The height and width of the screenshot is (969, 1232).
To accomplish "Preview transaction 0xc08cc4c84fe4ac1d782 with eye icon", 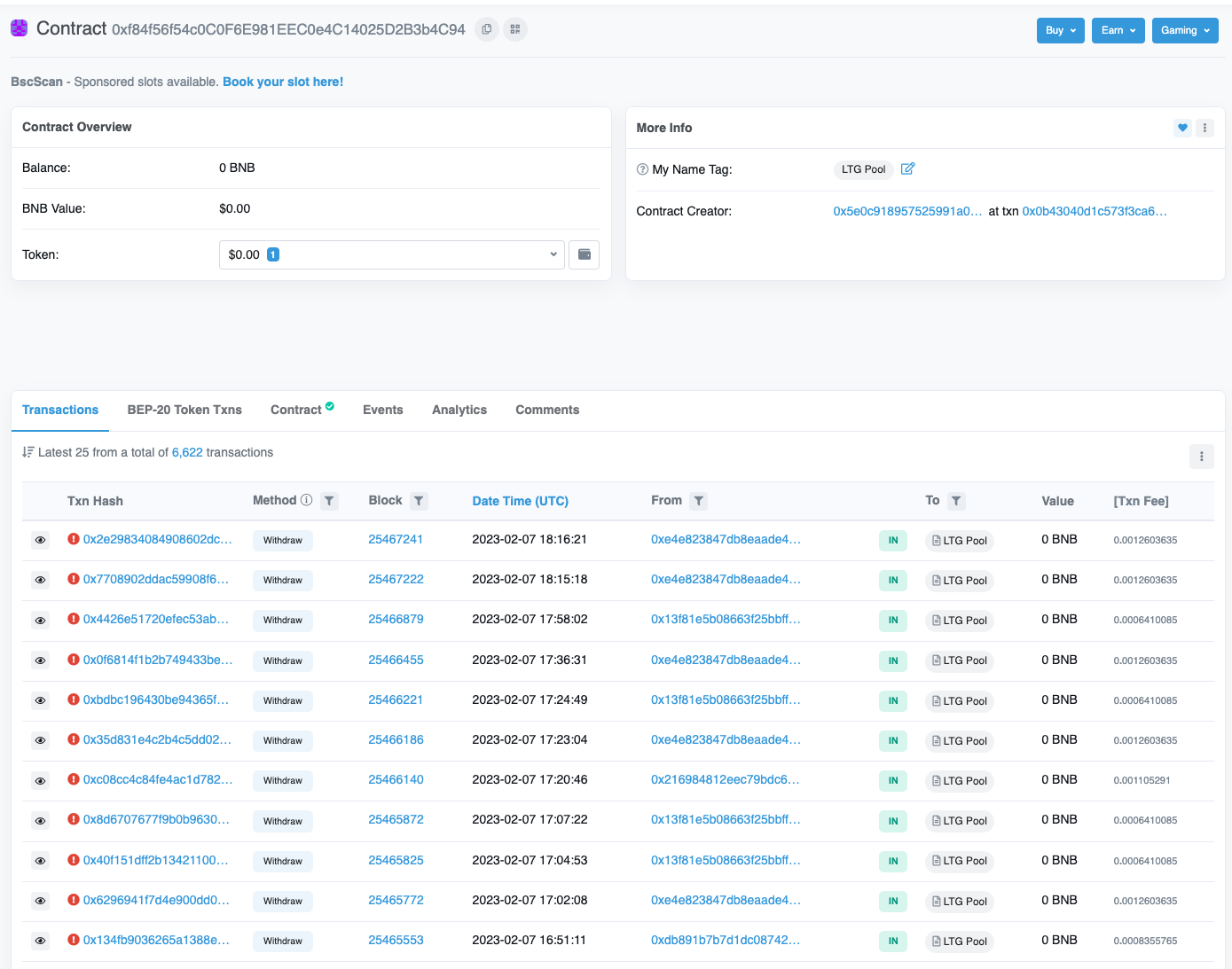I will [40, 781].
